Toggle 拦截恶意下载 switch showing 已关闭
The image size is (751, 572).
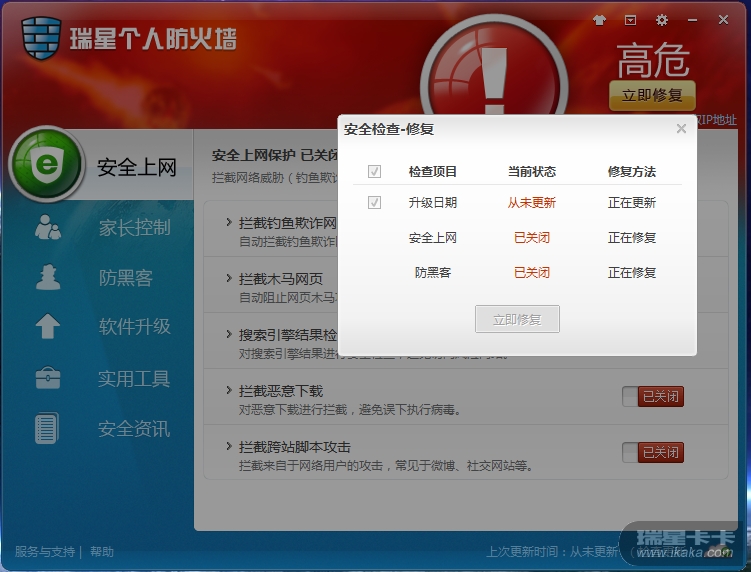point(653,397)
